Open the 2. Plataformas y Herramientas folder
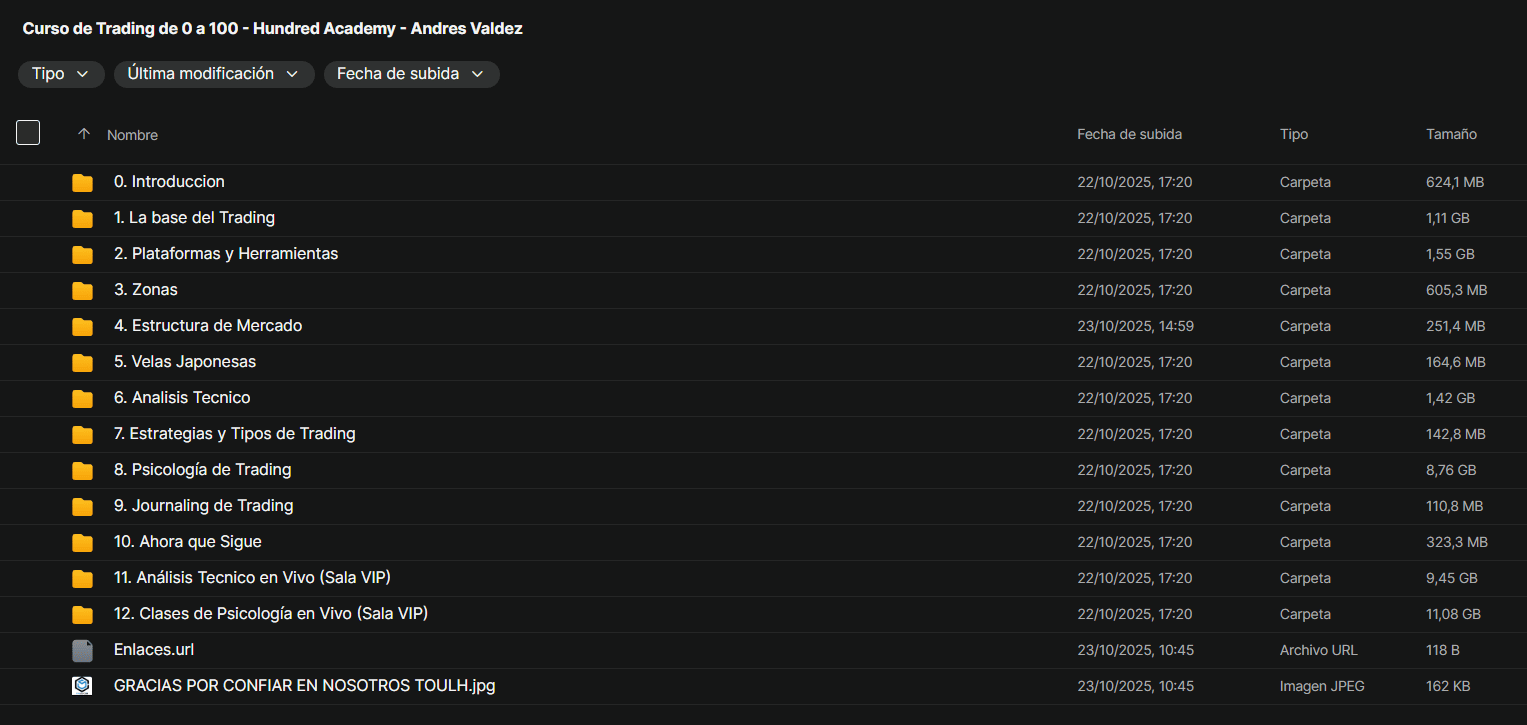This screenshot has height=725, width=1527. coord(226,254)
